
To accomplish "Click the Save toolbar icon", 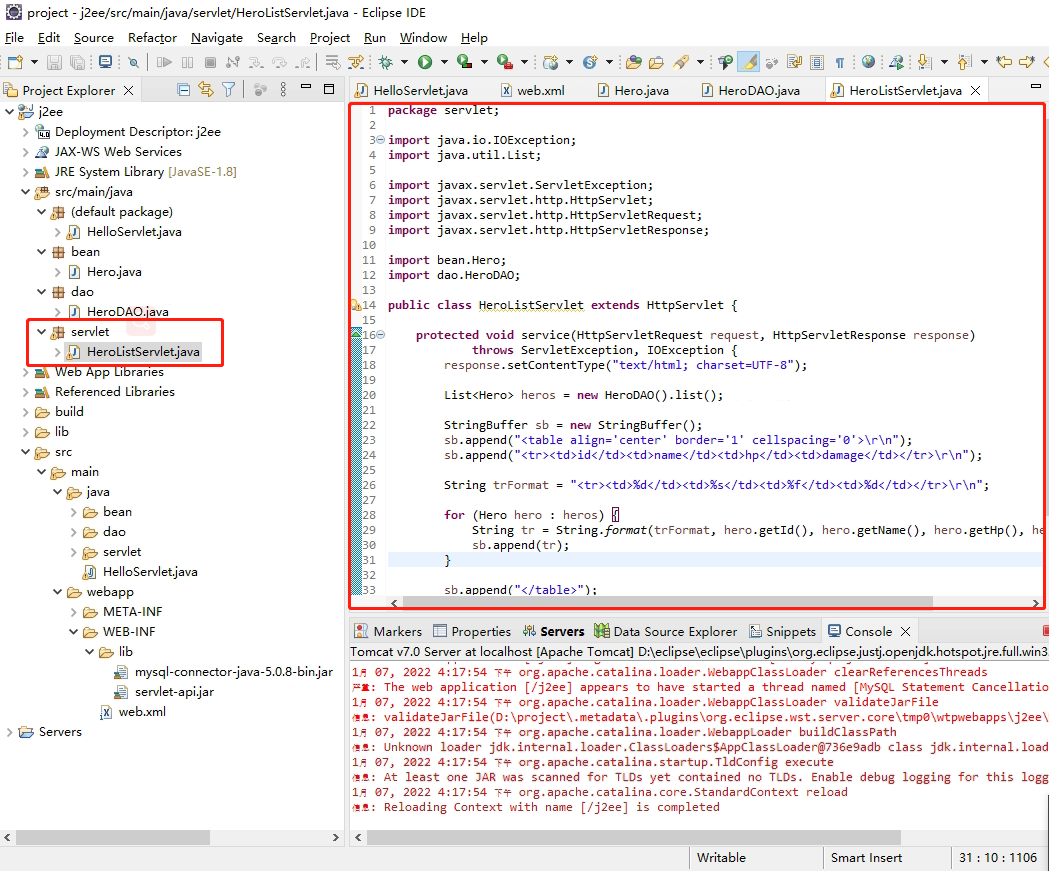I will pyautogui.click(x=54, y=62).
